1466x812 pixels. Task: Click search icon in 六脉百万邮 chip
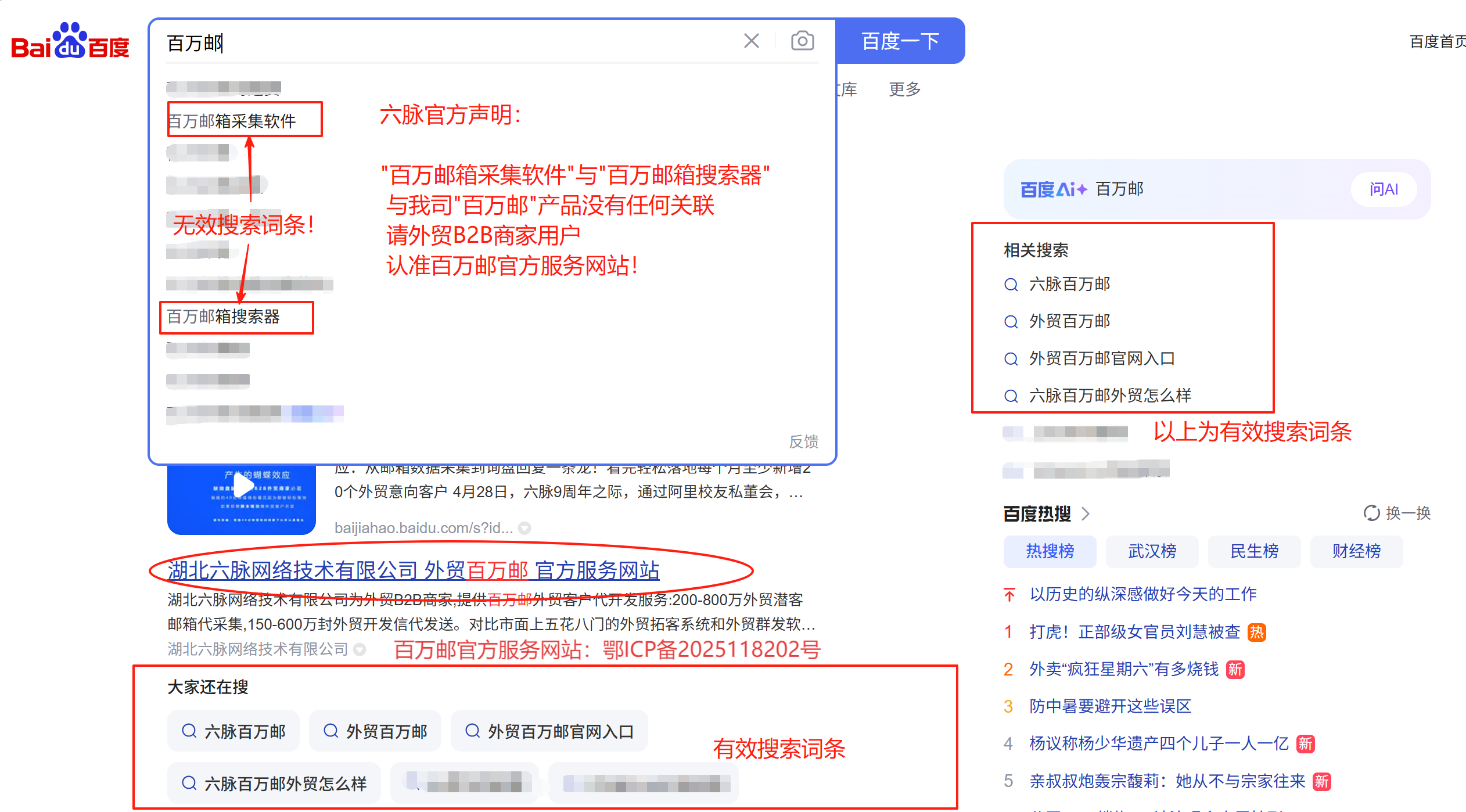coord(189,731)
